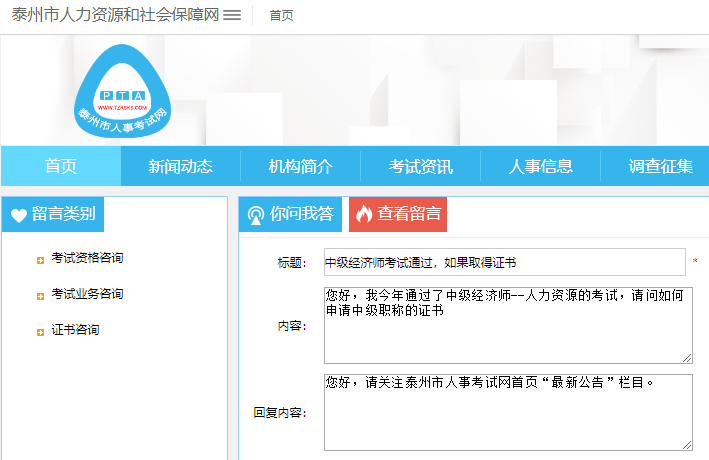Viewport: 709px width, 460px height.
Task: Click the bullet icon before 考试业务咨询
Action: tap(40, 295)
